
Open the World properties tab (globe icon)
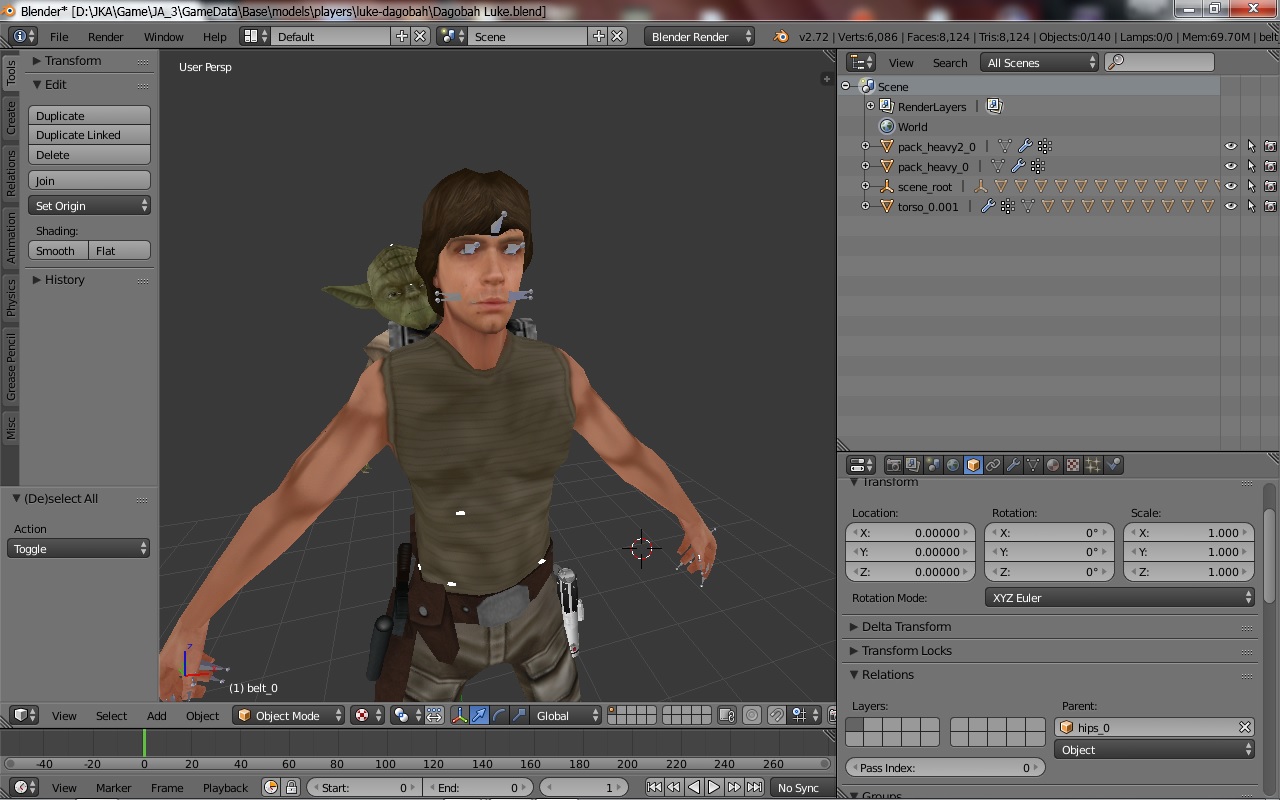(953, 465)
